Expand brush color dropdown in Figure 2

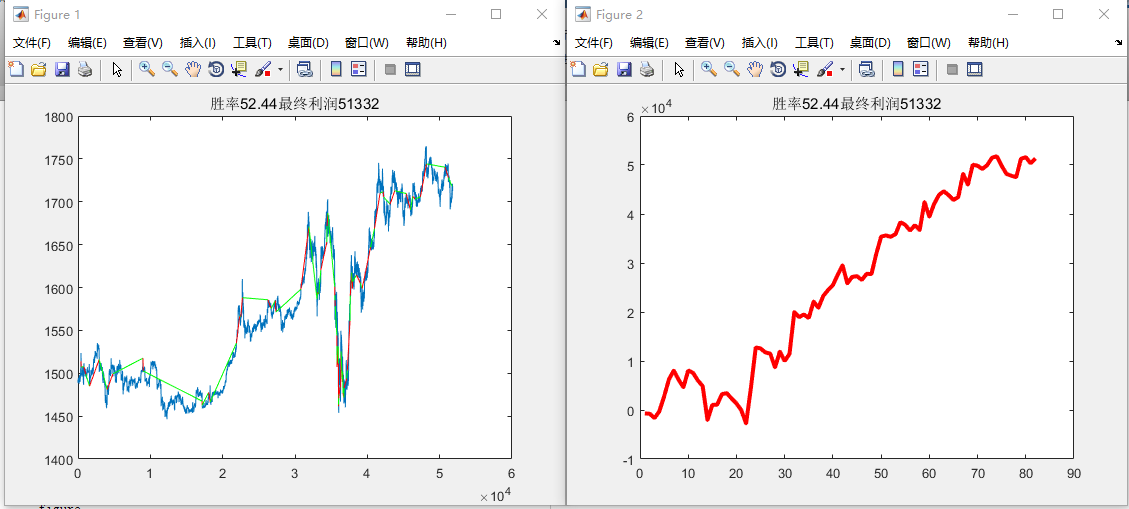pyautogui.click(x=842, y=70)
